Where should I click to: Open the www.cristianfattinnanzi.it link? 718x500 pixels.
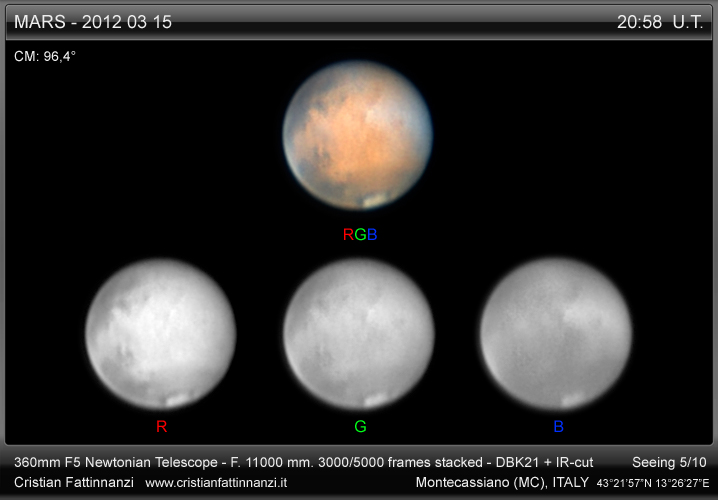pyautogui.click(x=216, y=483)
